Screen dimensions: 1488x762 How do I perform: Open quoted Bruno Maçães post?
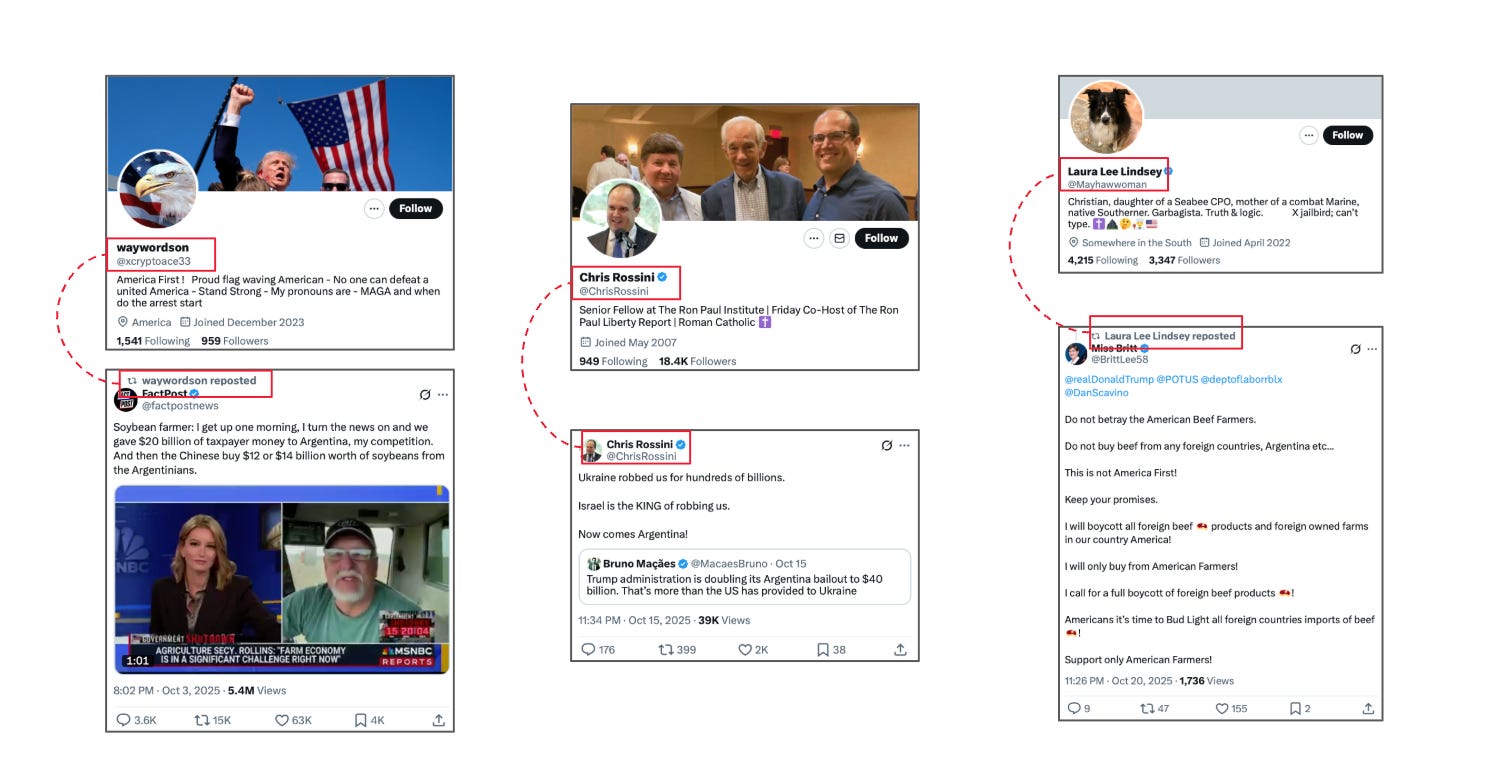pos(744,577)
